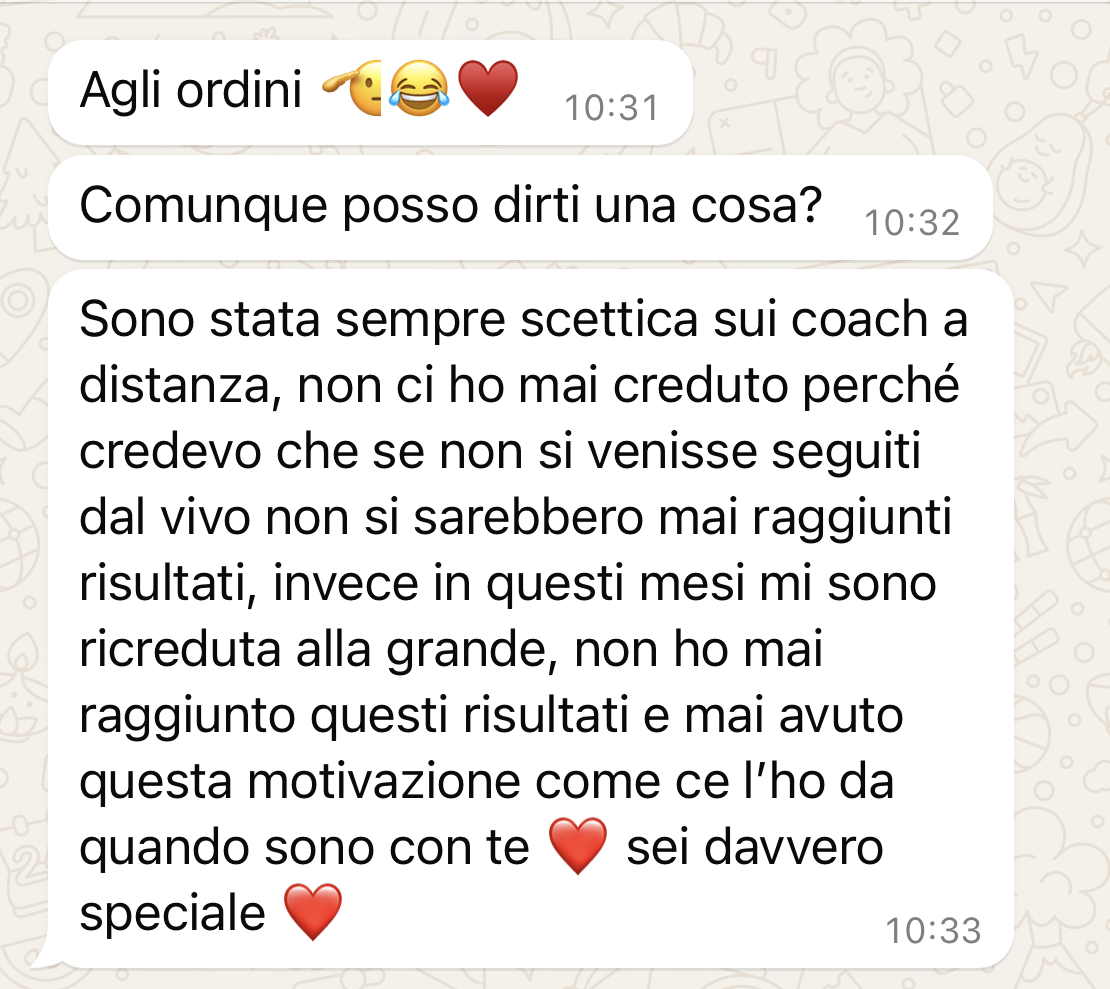Select the "Agli ordini" message bubble
This screenshot has height=989, width=1110.
coord(370,93)
